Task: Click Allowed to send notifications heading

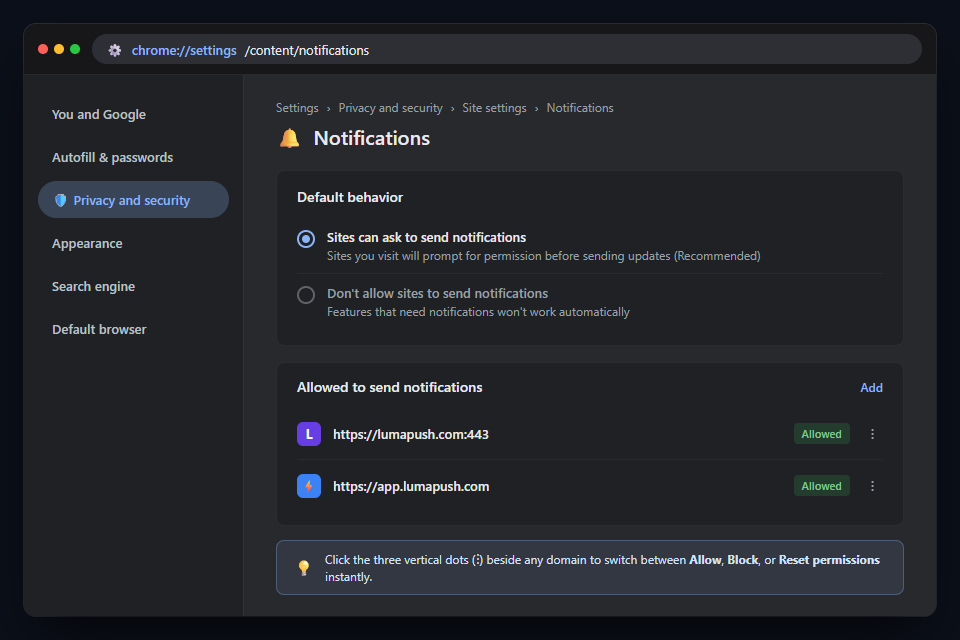Action: coord(389,387)
